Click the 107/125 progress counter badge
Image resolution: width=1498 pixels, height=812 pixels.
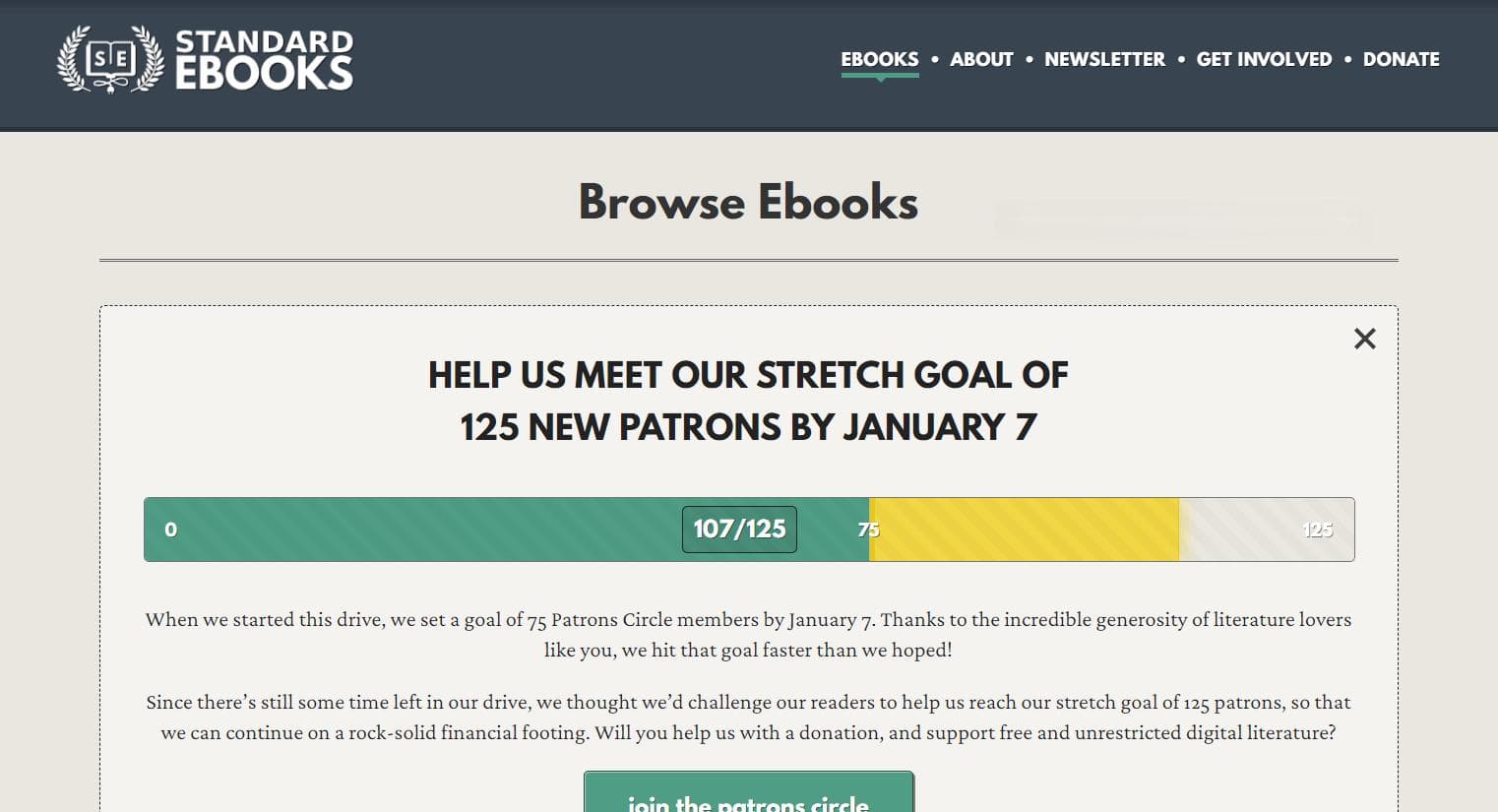(x=739, y=530)
